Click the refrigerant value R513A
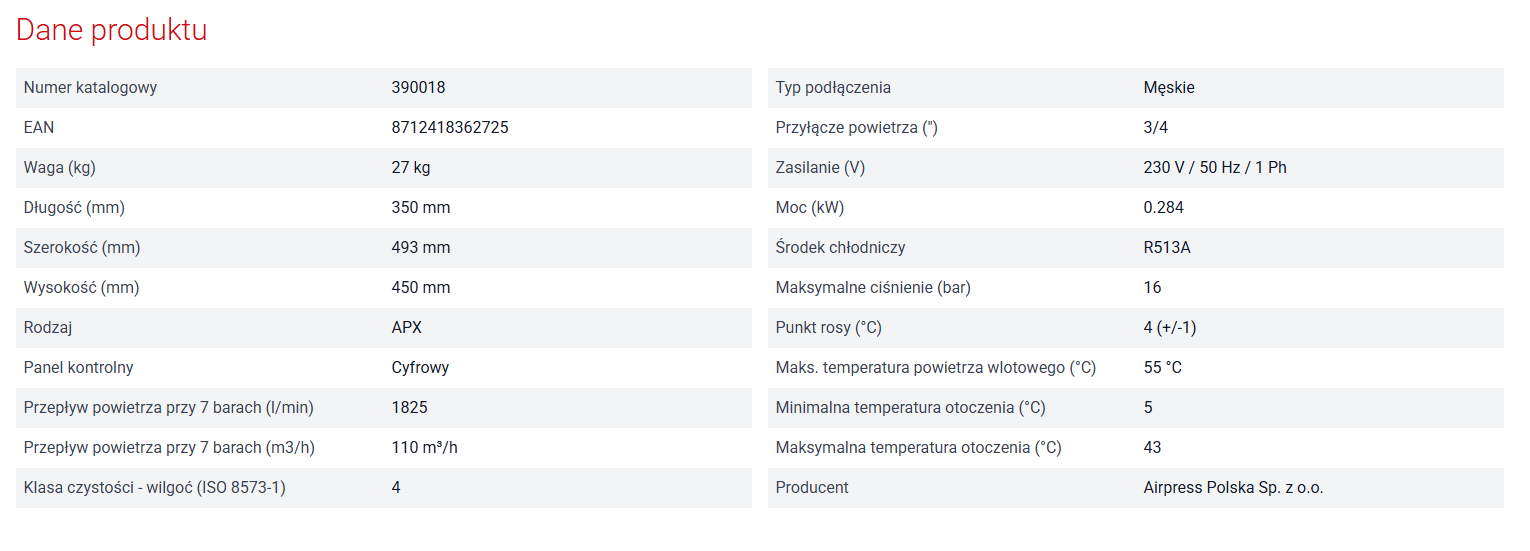The width and height of the screenshot is (1530, 551). [1166, 248]
